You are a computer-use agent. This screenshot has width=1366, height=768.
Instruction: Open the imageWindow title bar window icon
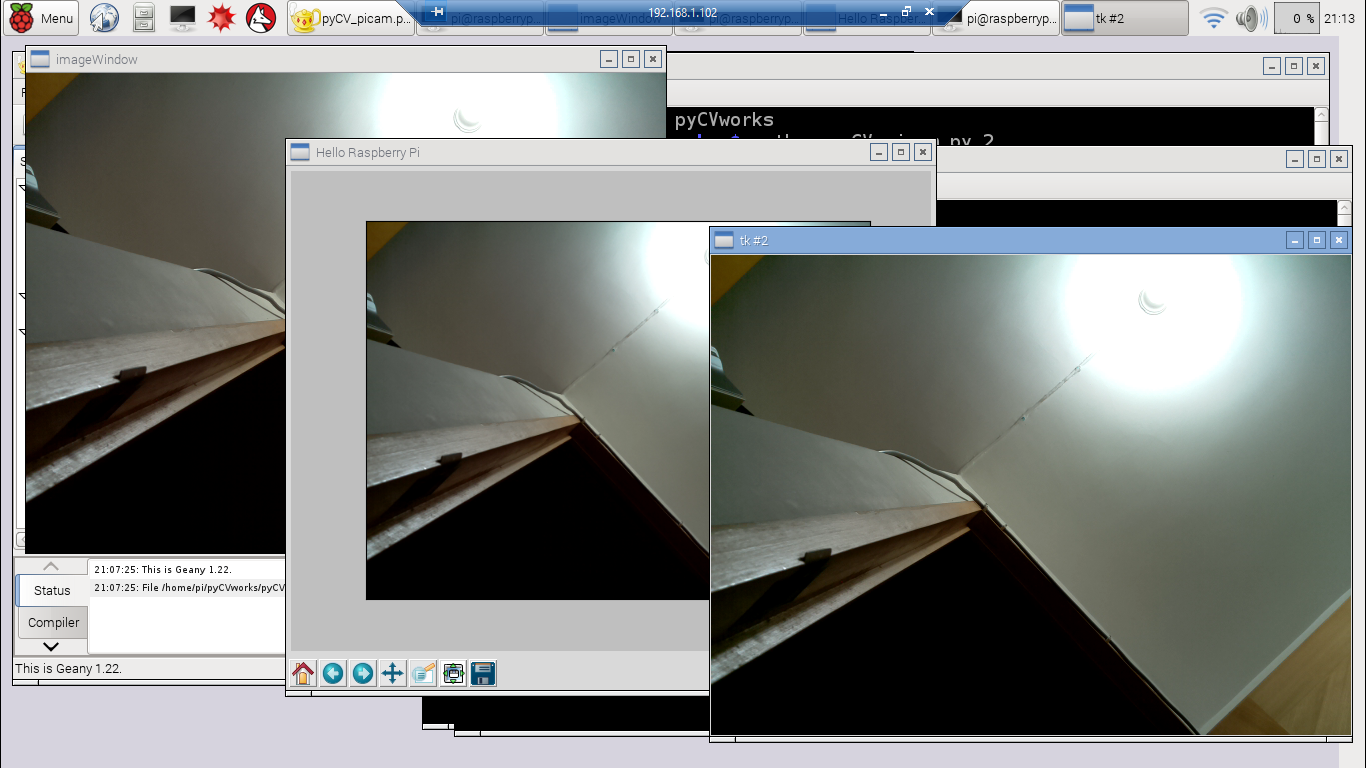40,59
